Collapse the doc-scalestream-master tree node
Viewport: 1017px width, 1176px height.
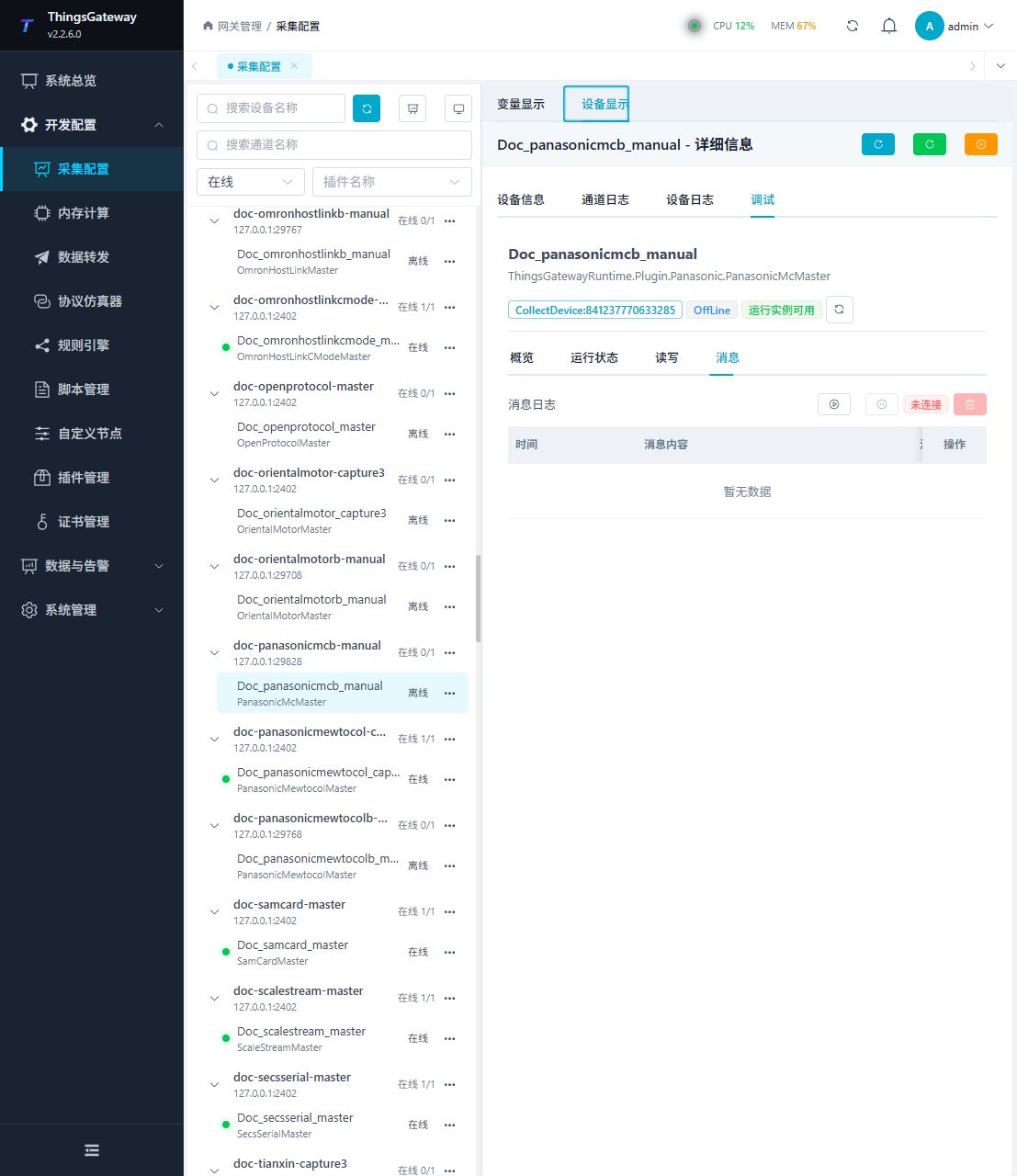(x=214, y=999)
